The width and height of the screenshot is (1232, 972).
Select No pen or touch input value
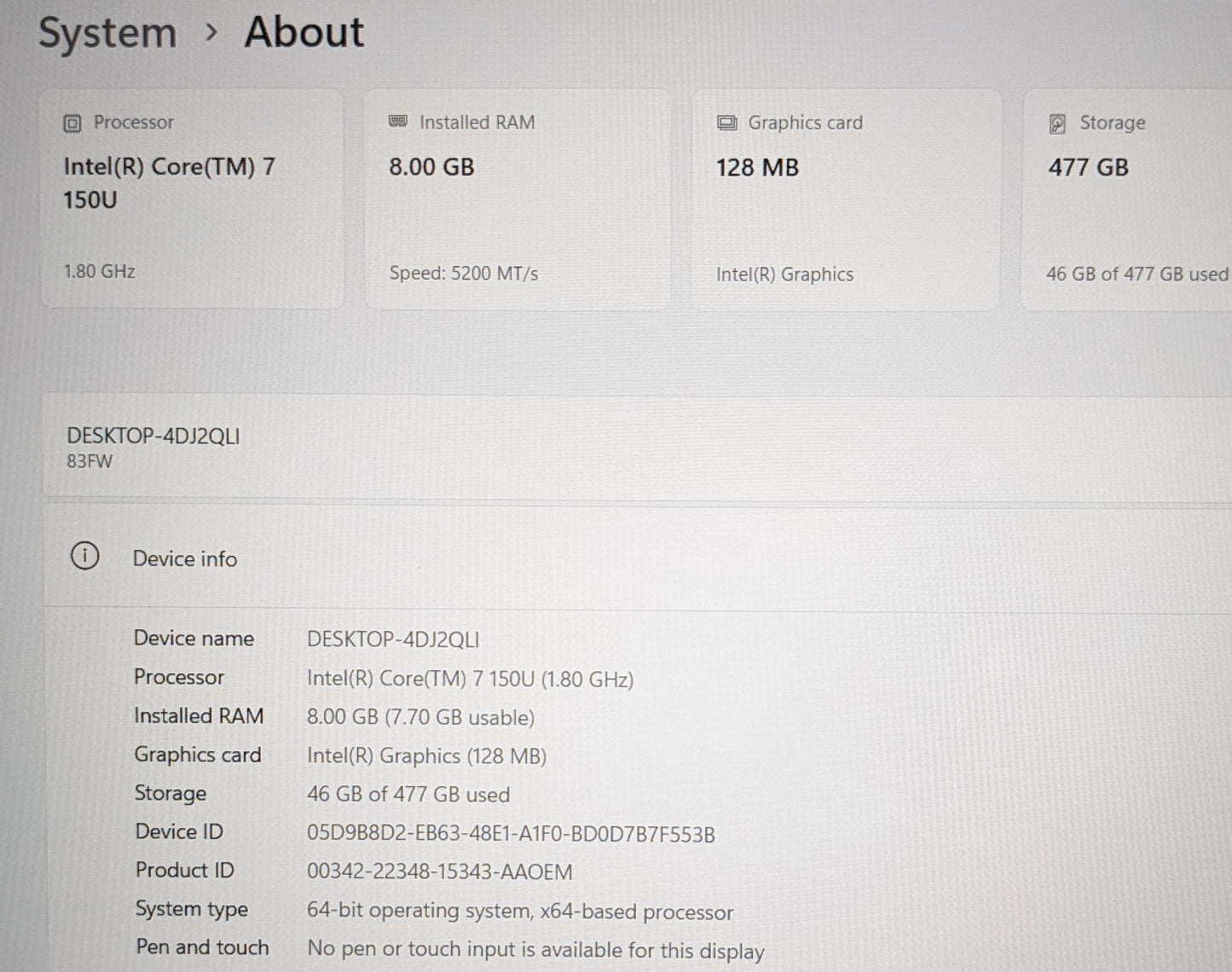535,949
